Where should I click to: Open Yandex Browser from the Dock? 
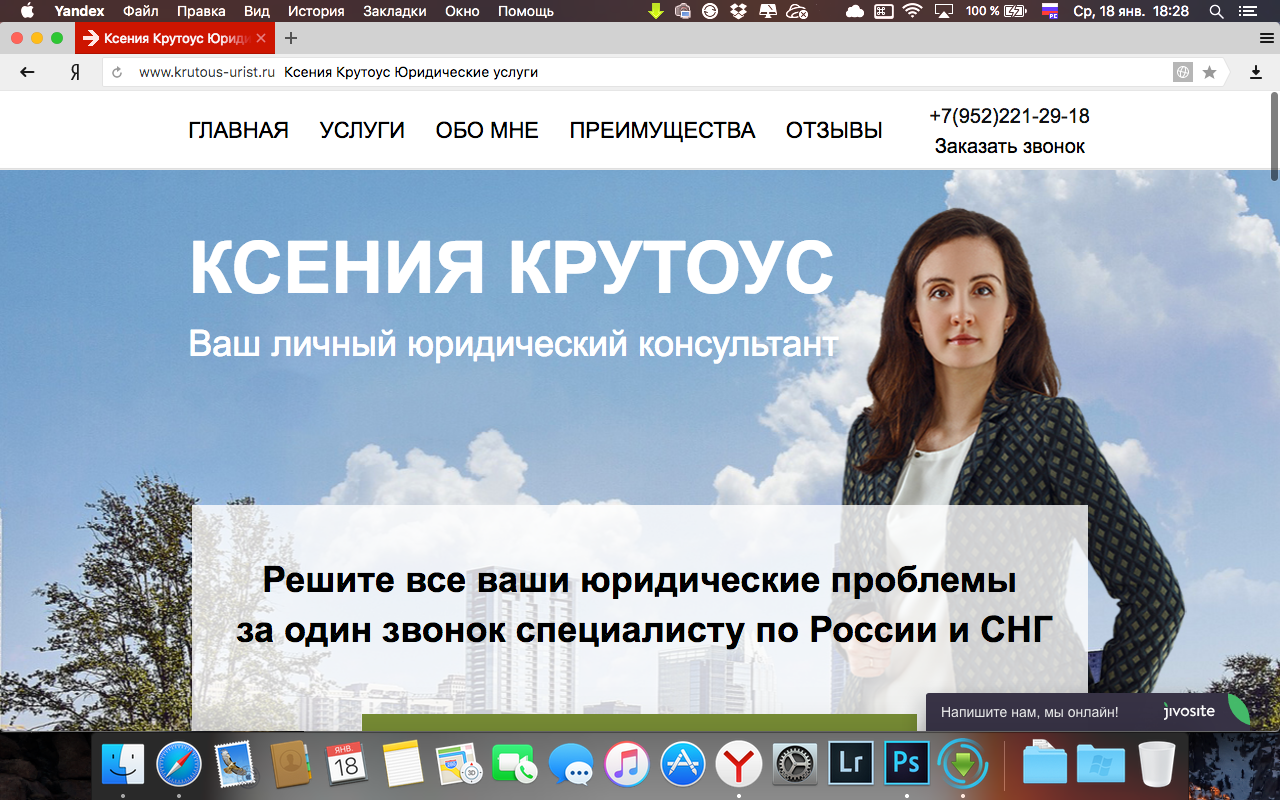739,763
